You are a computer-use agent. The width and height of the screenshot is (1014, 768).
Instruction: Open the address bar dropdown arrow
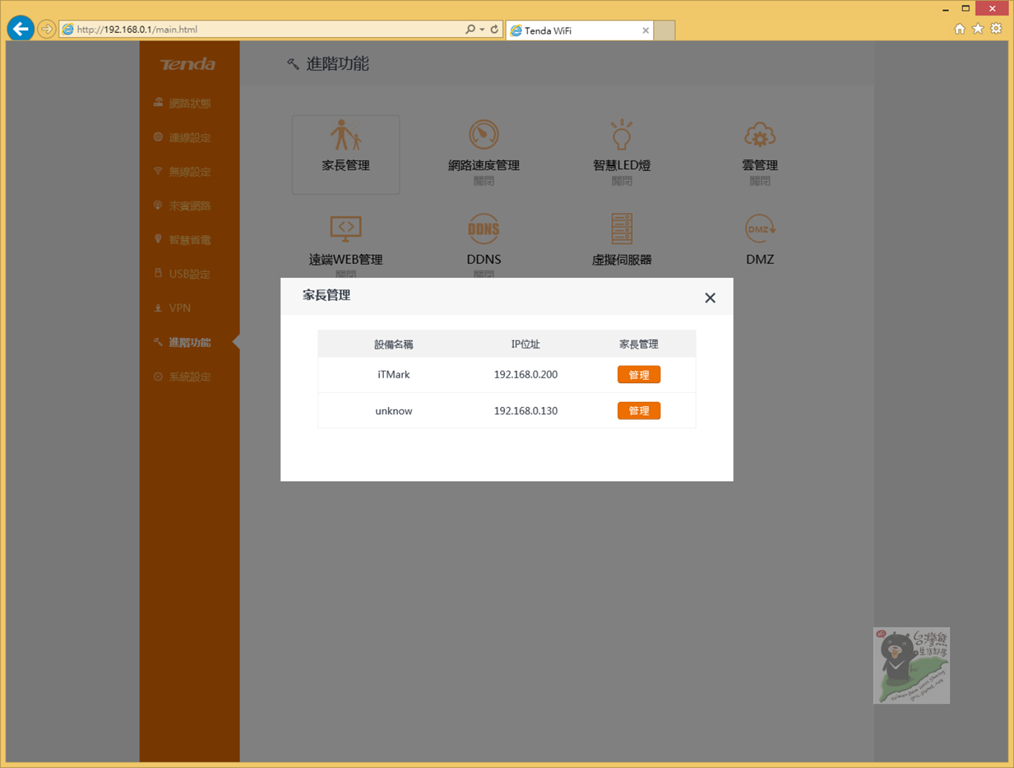point(482,29)
